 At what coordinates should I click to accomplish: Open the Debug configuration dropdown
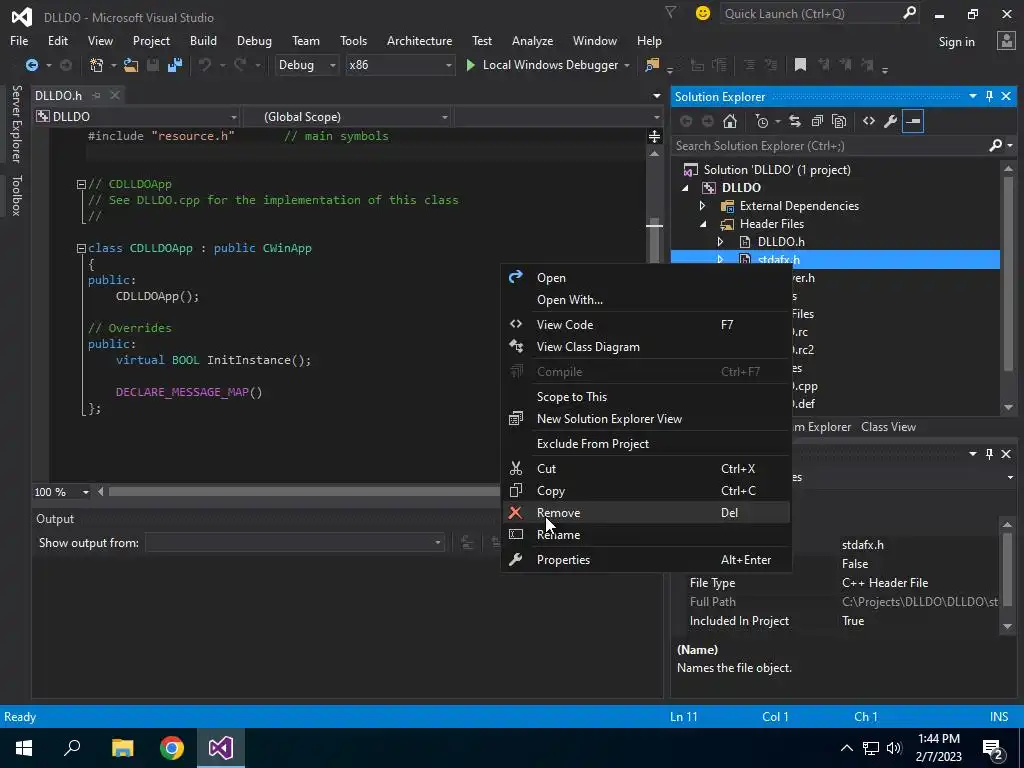[306, 65]
